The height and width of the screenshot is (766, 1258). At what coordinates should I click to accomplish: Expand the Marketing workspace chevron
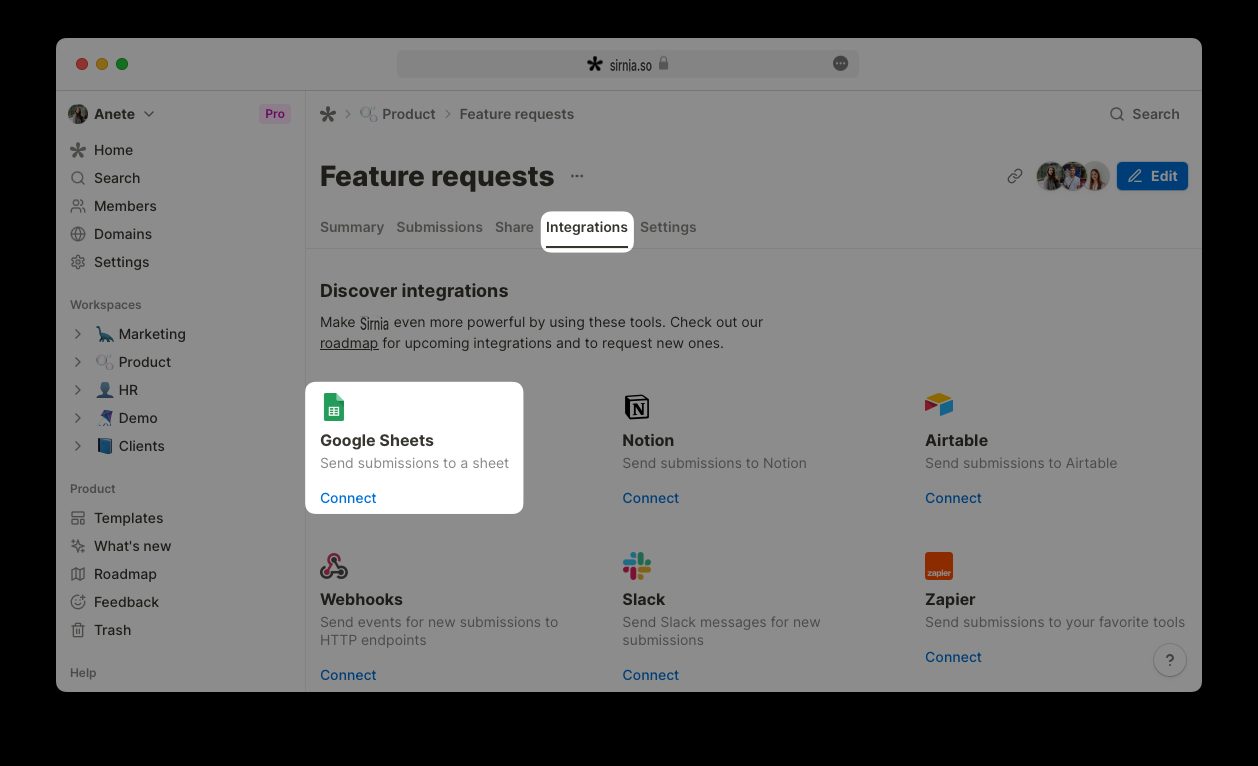78,334
